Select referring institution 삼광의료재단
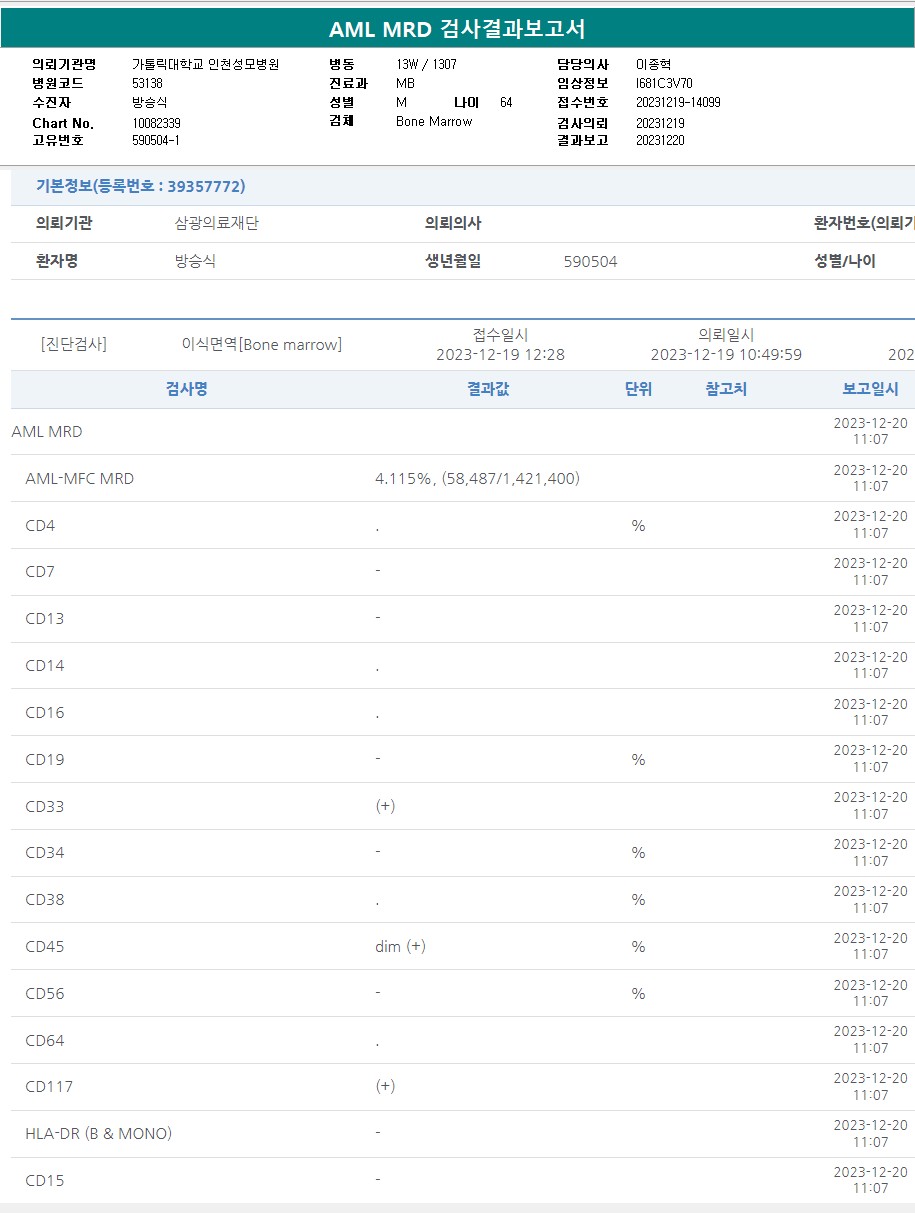Screen dimensions: 915x1213 217,224
